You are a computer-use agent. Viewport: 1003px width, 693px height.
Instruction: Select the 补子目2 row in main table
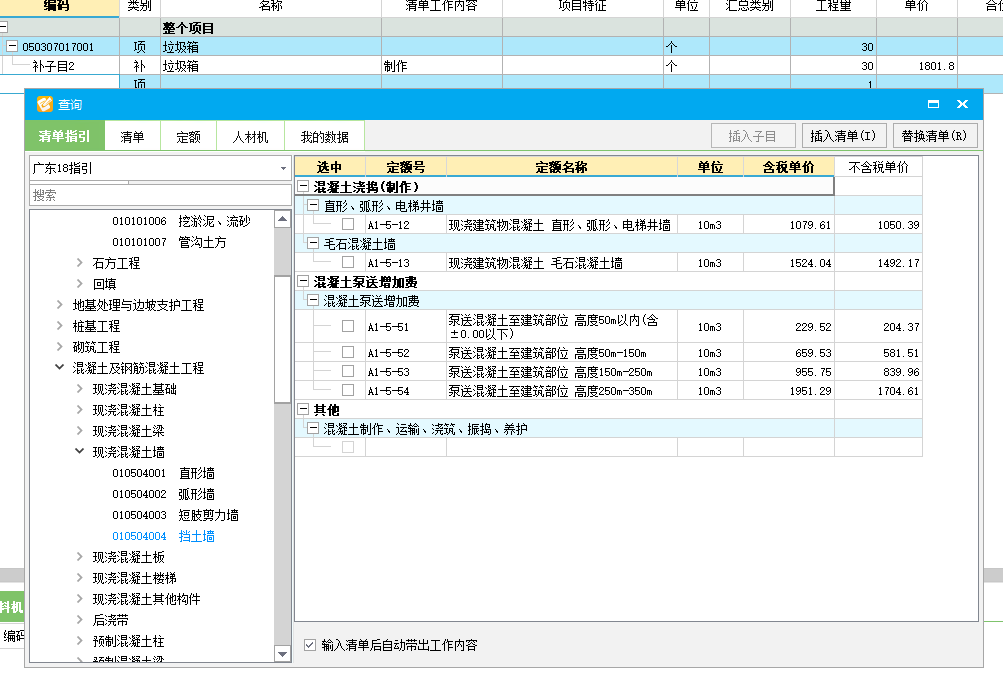click(x=53, y=66)
